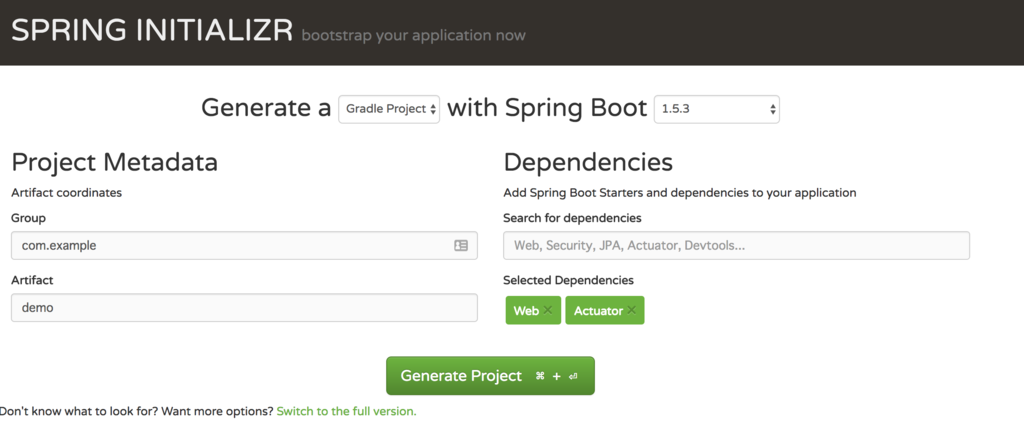Click the Project Metadata heading

(114, 162)
